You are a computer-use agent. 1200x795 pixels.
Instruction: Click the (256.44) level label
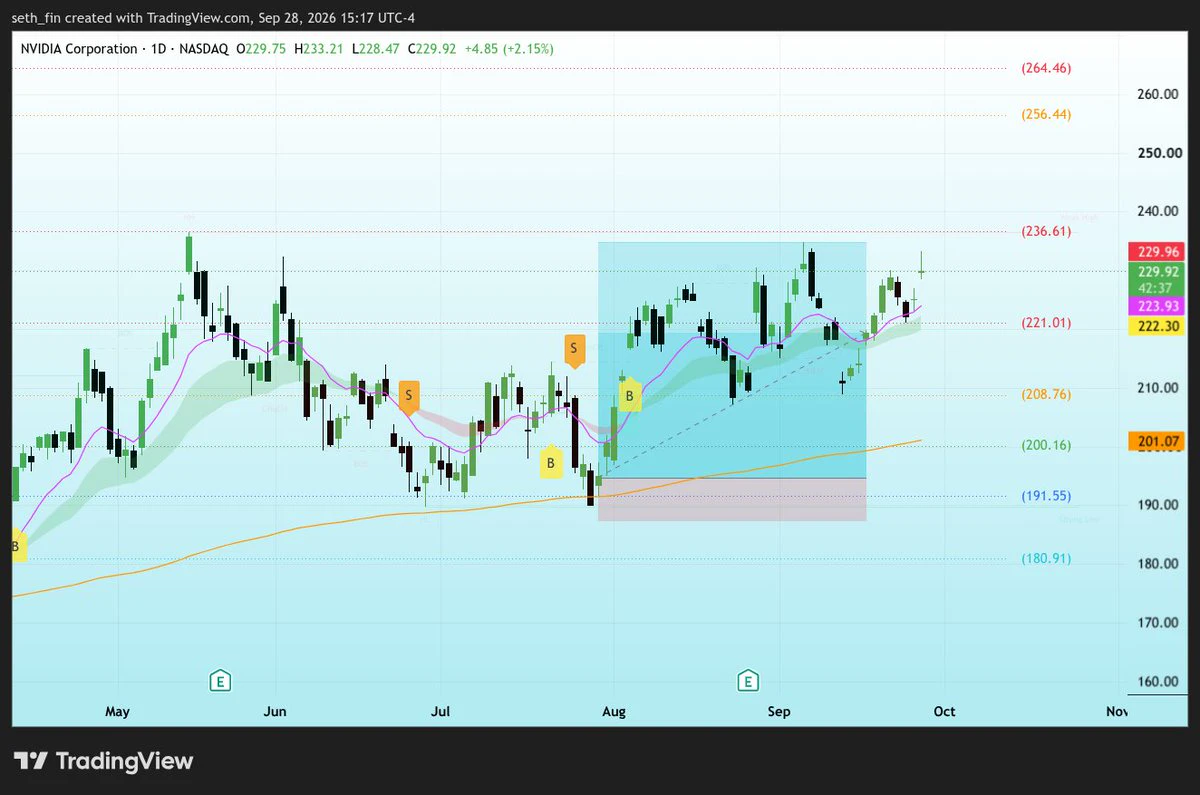coord(1046,115)
